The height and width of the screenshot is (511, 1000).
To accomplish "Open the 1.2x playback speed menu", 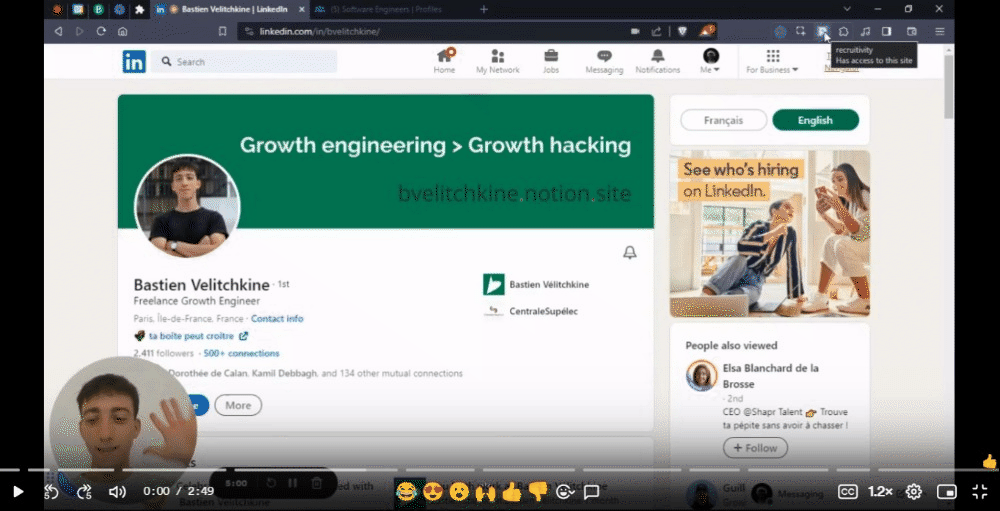I will click(880, 492).
